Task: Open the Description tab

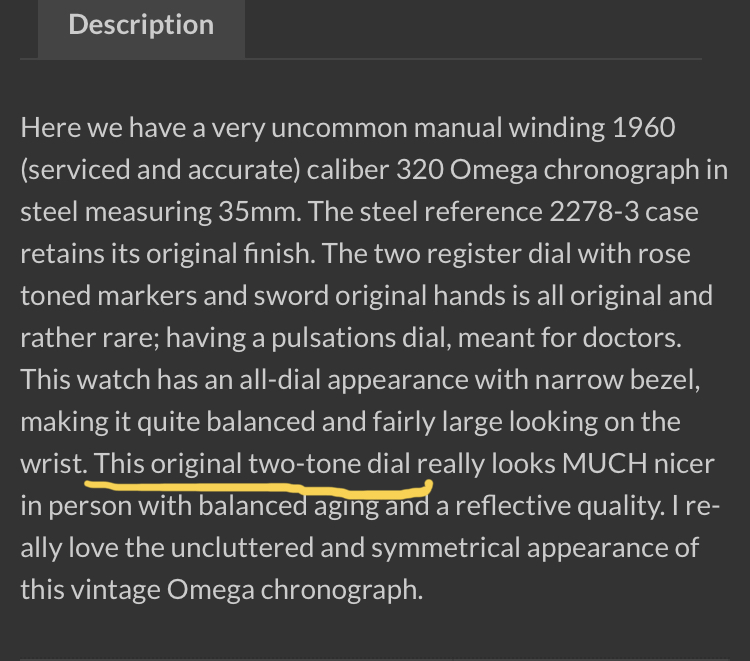Action: coord(141,25)
